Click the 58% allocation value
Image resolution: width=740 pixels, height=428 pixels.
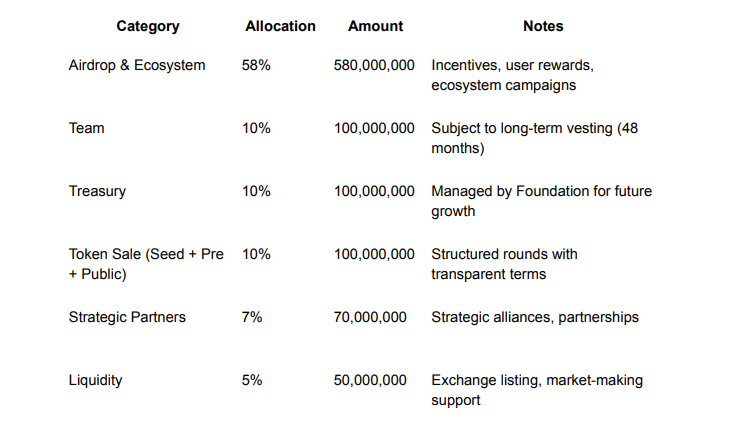point(256,65)
